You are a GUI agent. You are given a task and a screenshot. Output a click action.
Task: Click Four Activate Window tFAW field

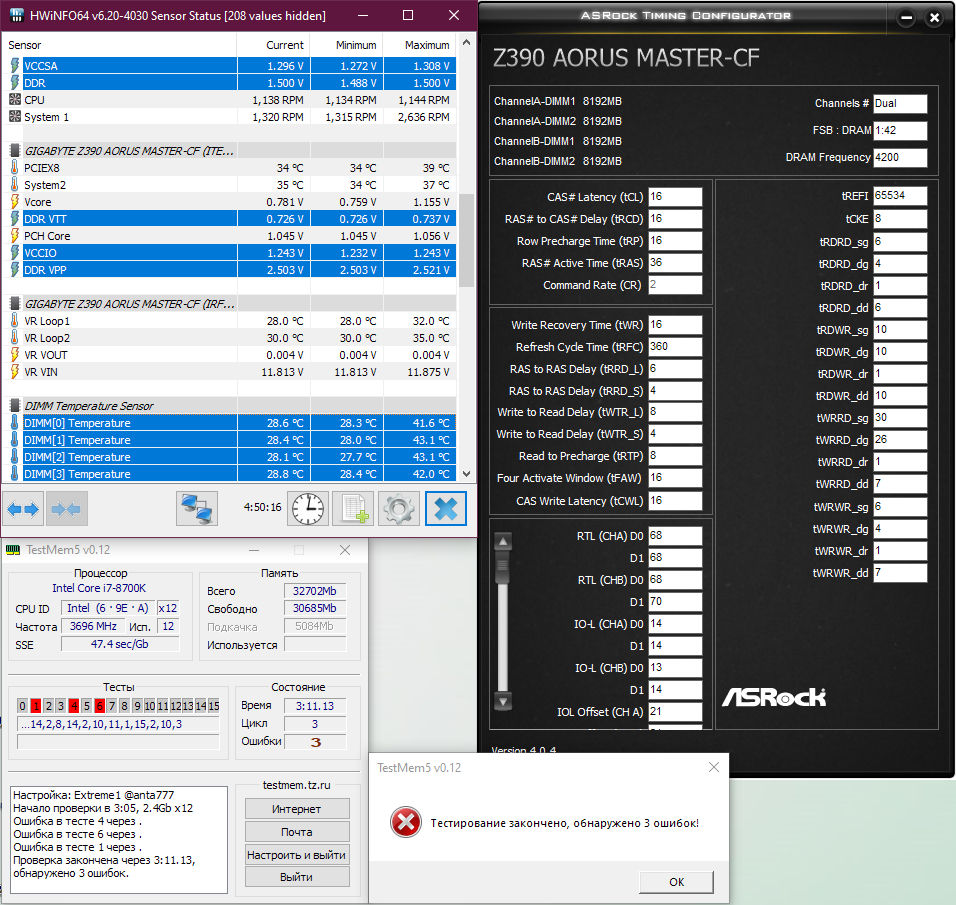coord(675,478)
